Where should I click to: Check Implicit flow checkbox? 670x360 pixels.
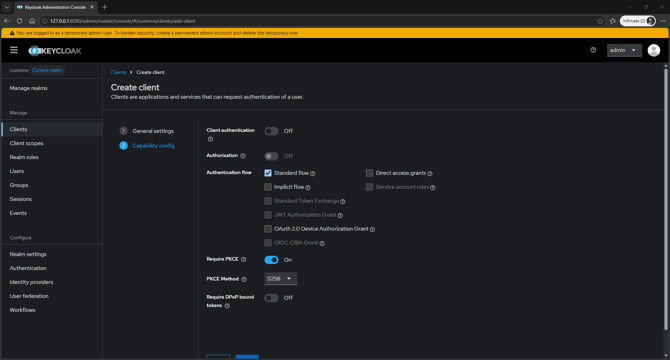point(268,187)
